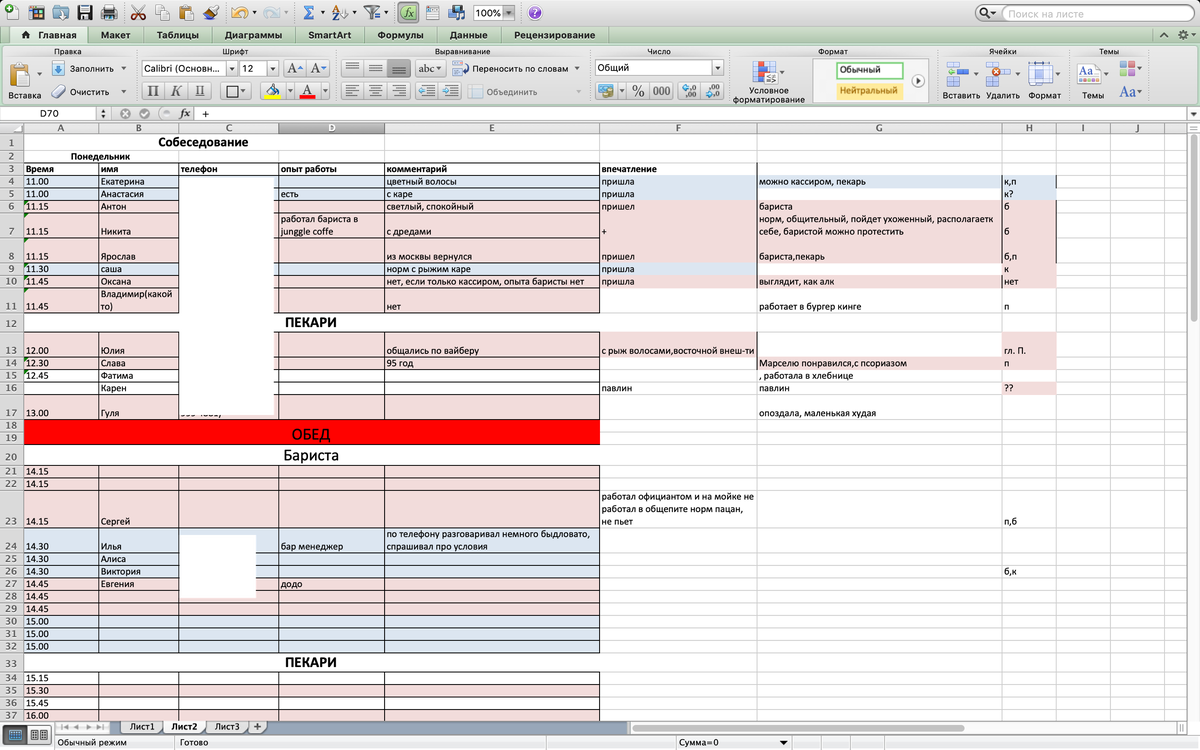Screen dimensions: 1200x750
Task: Align text right horizontally
Action: pyautogui.click(x=399, y=91)
